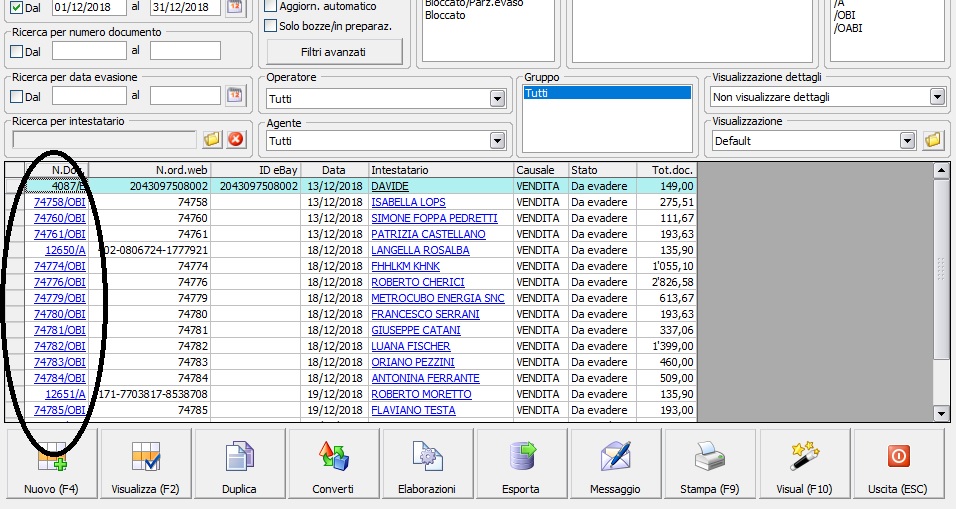Click the Nuovo (F4) new document button

[x=54, y=464]
